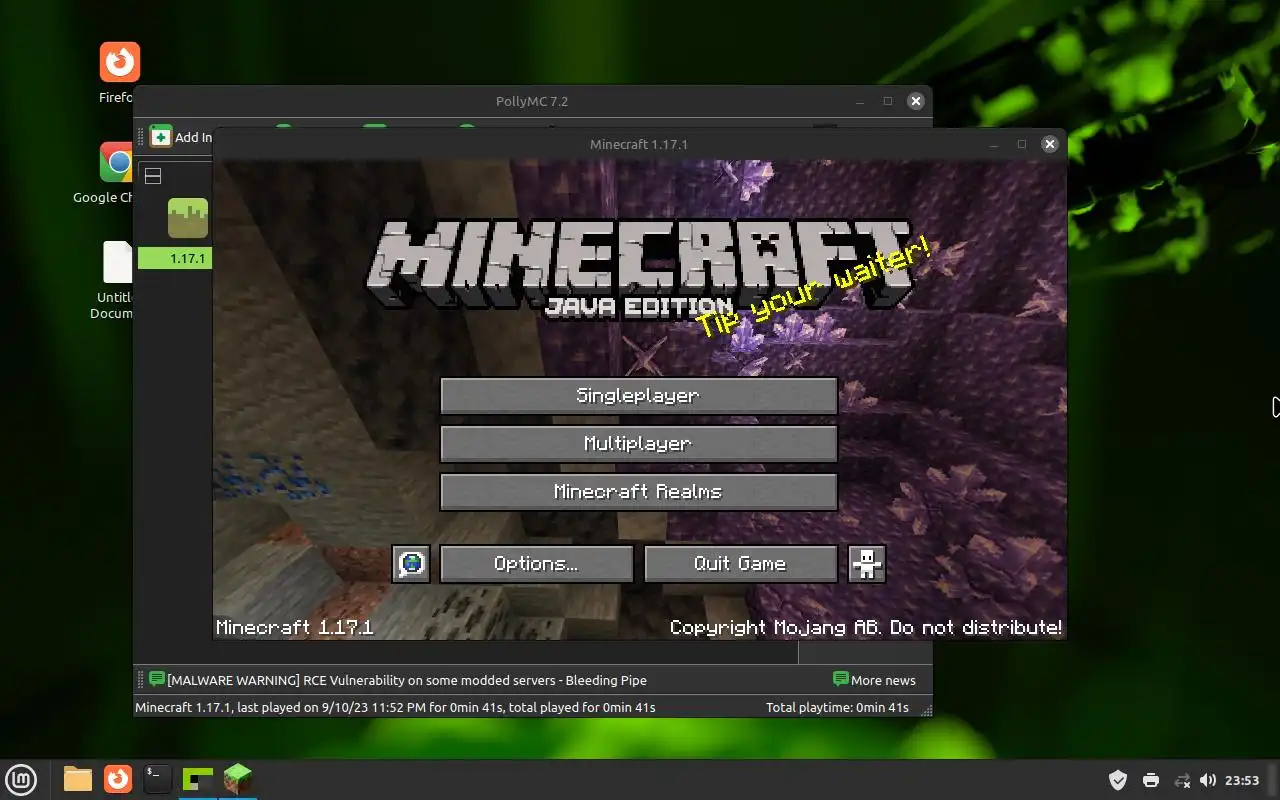Collapse the instance group in PollyMC
The height and width of the screenshot is (800, 1280).
point(153,176)
